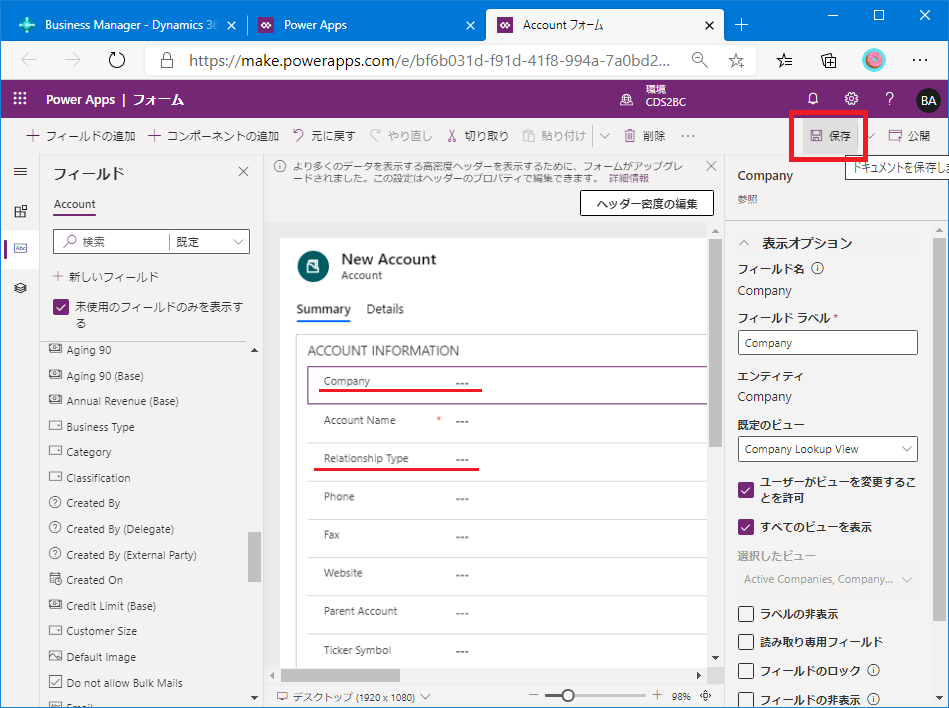Click the undo (元に戻す) icon
Image resolution: width=949 pixels, height=708 pixels.
pyautogui.click(x=298, y=136)
